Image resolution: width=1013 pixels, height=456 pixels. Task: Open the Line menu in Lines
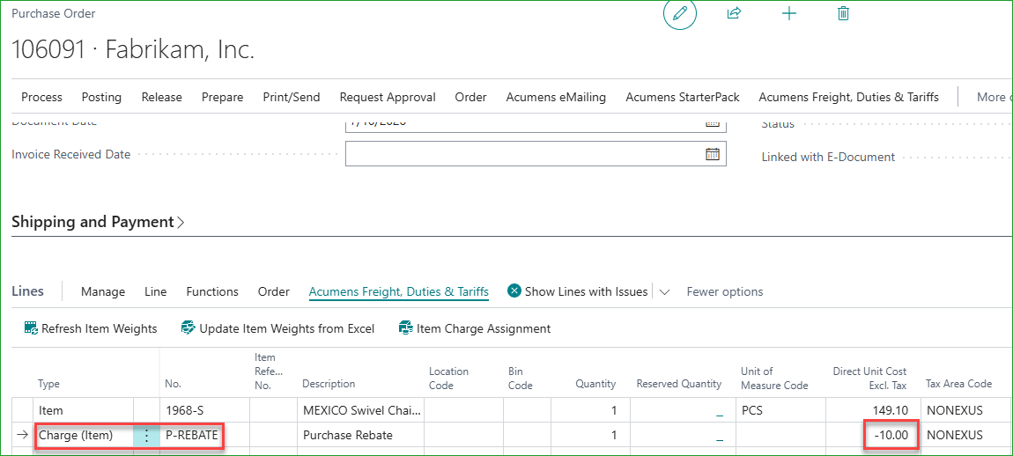[156, 292]
